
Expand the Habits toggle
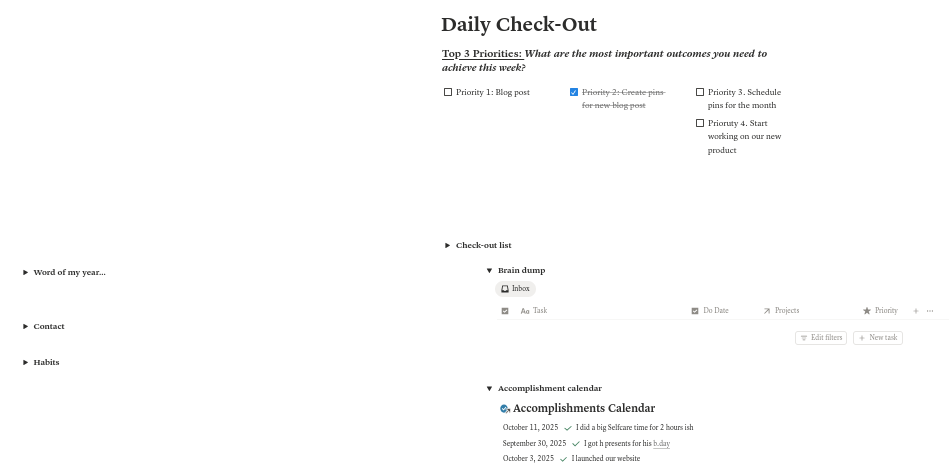click(26, 362)
